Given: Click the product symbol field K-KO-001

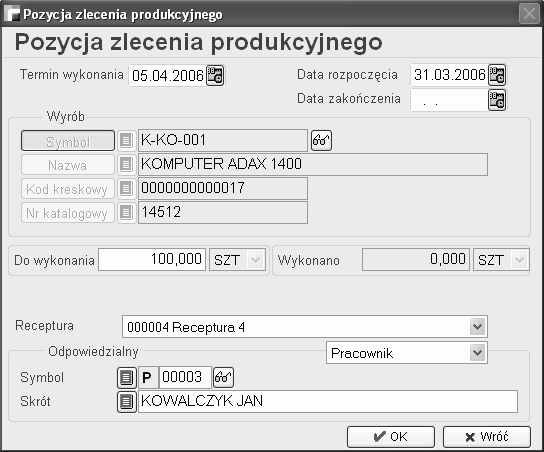Looking at the screenshot, I should pyautogui.click(x=223, y=140).
